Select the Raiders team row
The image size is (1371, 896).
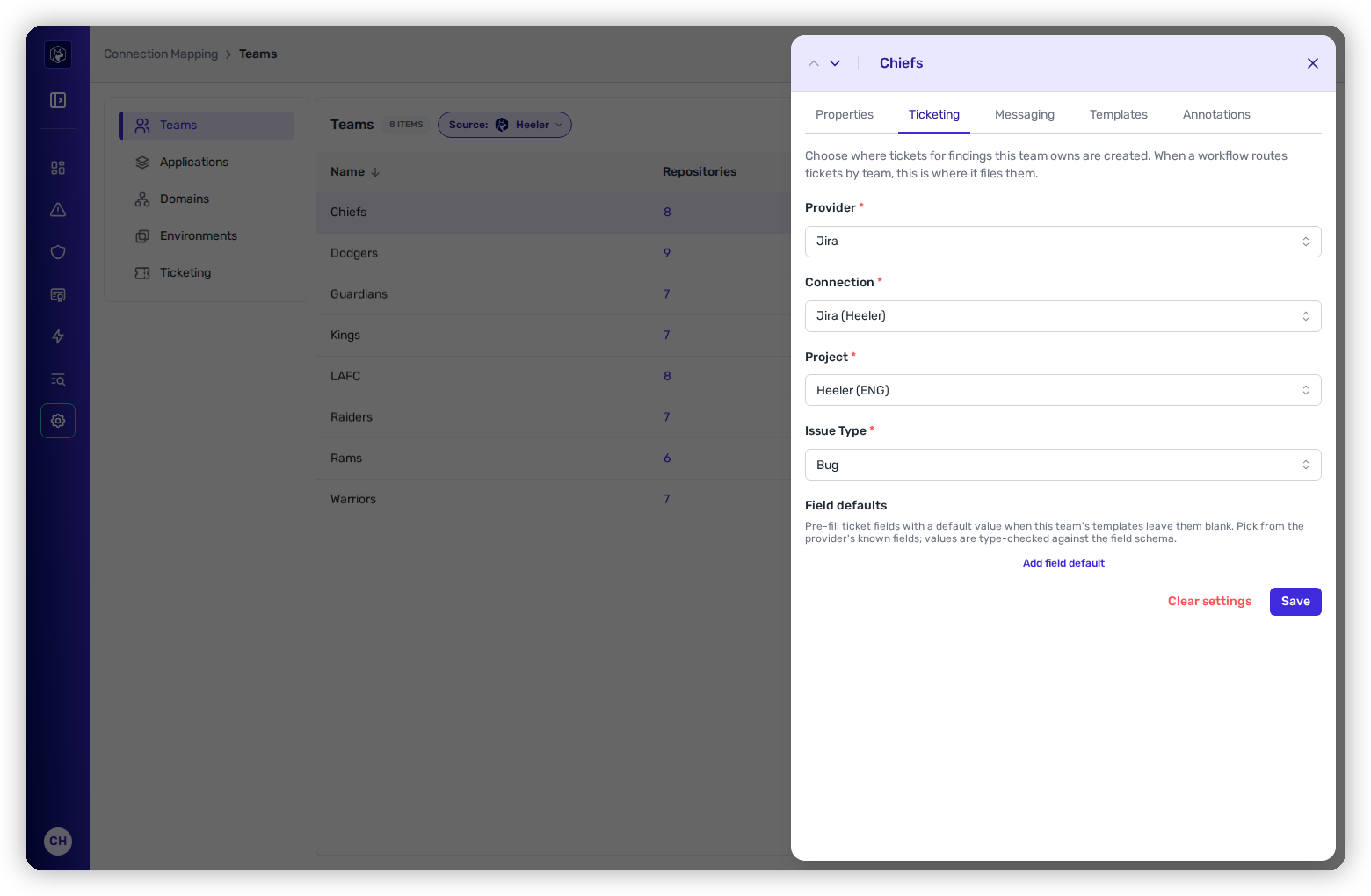point(554,417)
